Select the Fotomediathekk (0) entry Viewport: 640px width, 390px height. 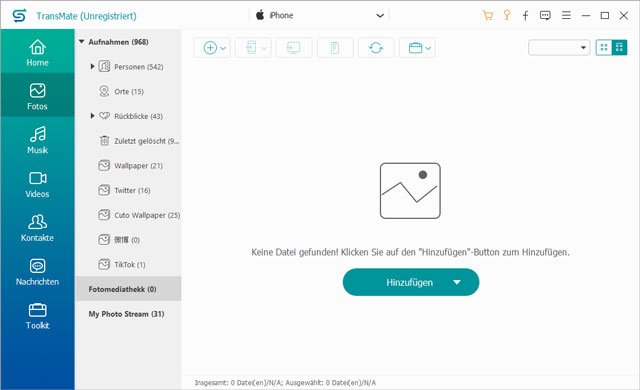[x=129, y=289]
